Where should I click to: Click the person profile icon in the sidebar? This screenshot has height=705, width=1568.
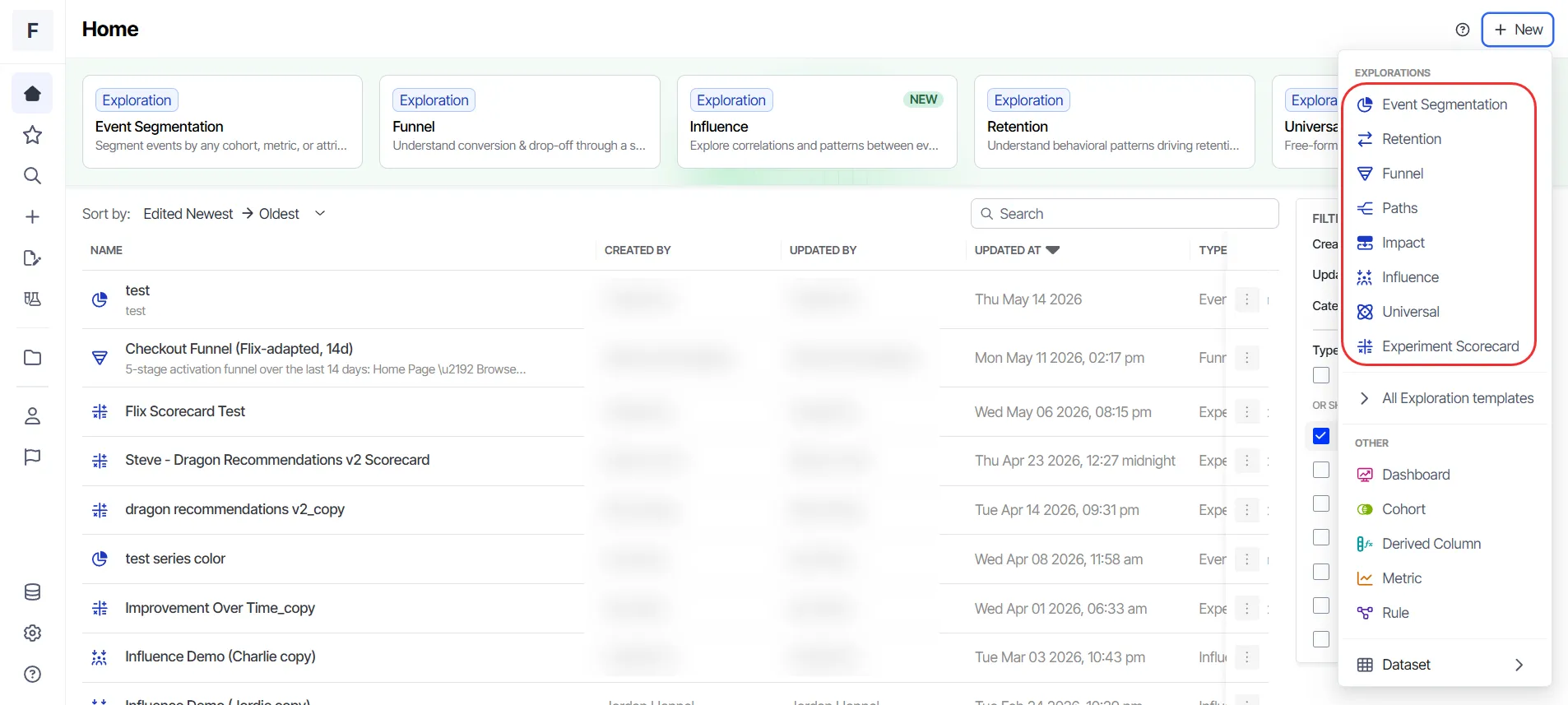[x=32, y=416]
